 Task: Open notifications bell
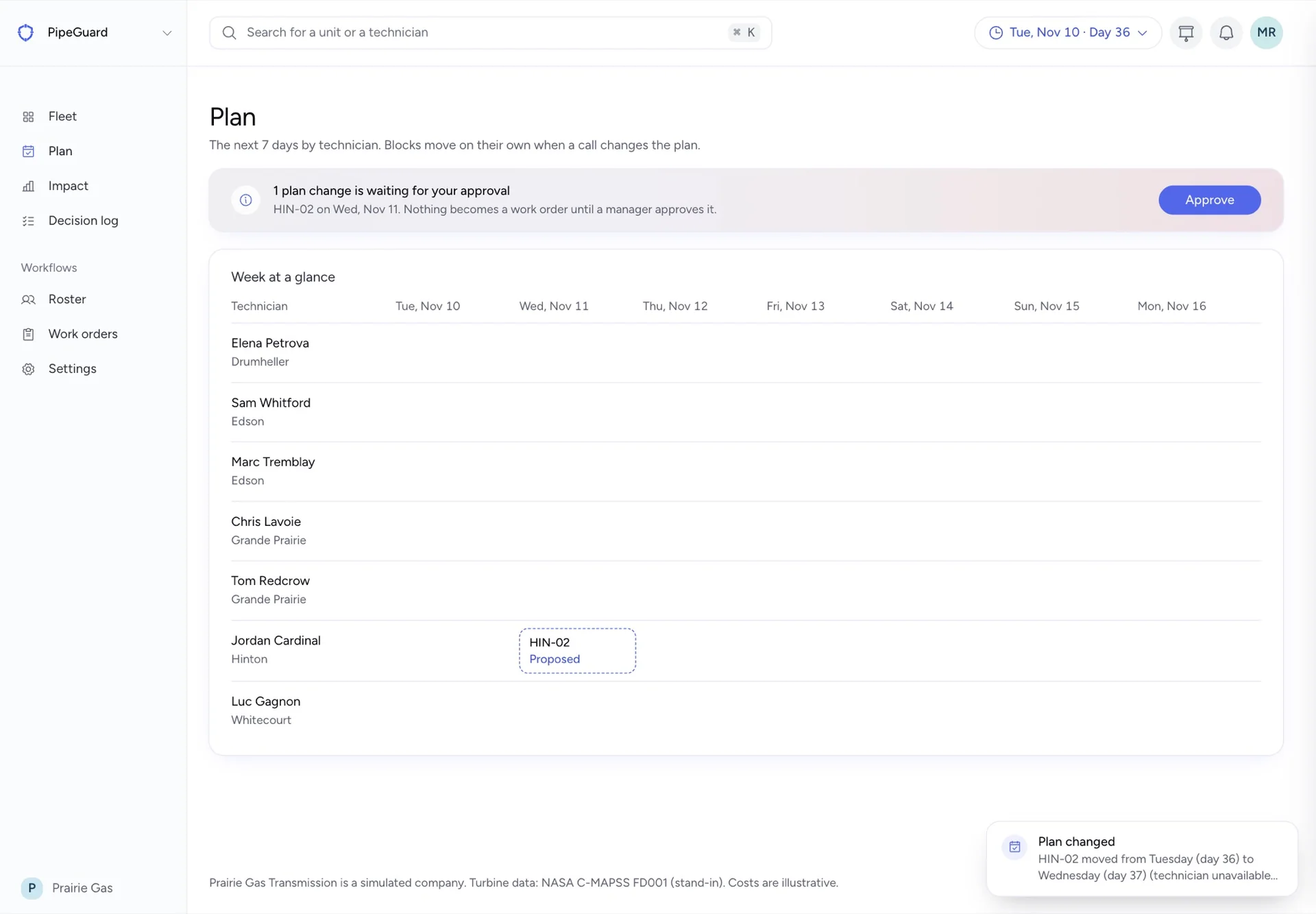pos(1226,33)
